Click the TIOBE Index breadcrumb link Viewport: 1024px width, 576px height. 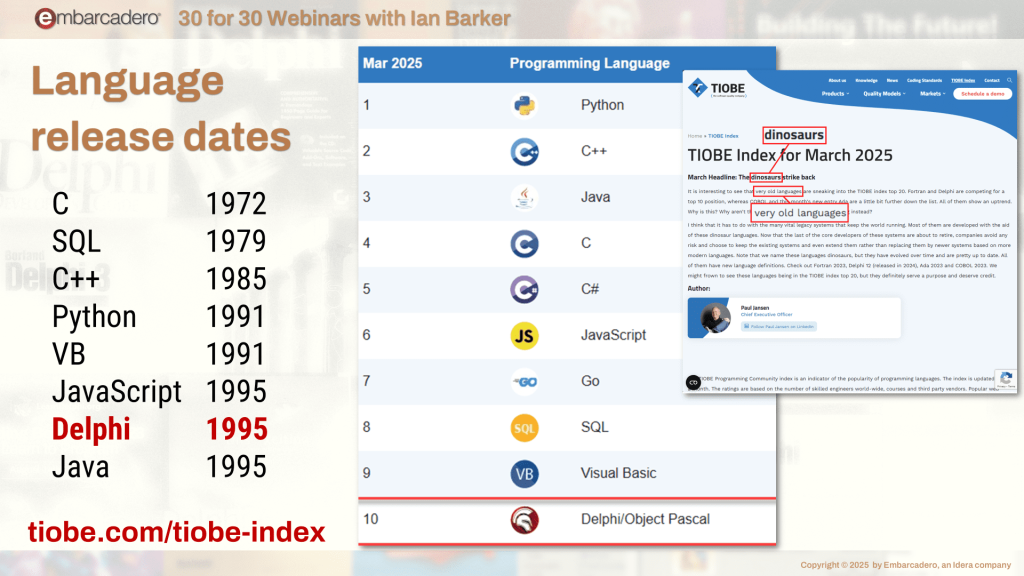pos(723,136)
